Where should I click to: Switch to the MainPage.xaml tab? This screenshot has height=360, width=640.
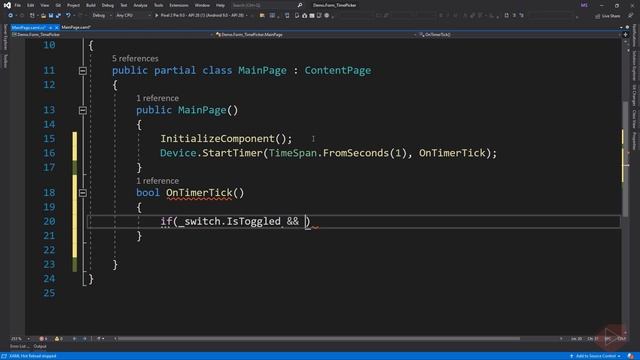click(x=76, y=27)
